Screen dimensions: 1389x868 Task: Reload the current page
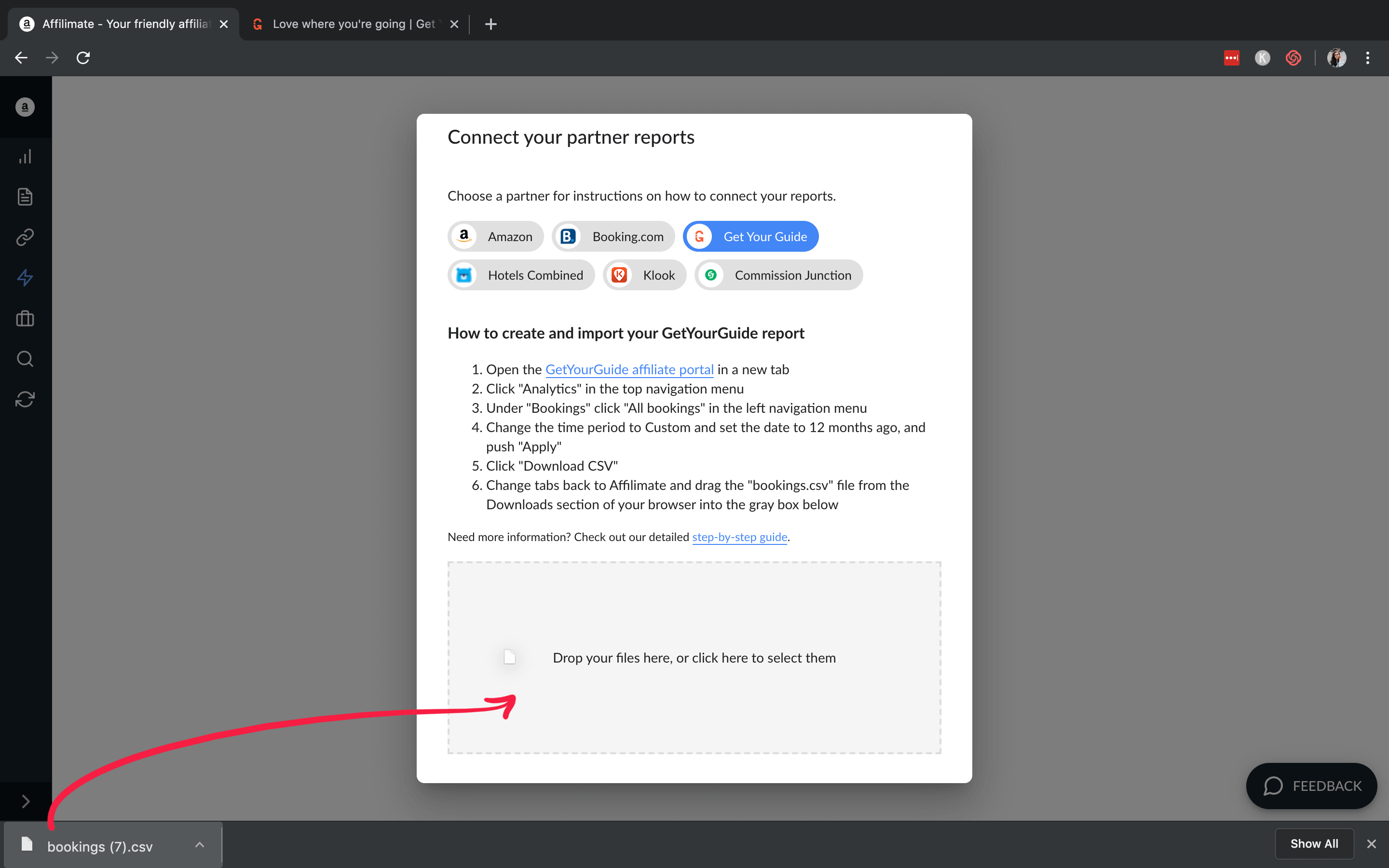83,57
